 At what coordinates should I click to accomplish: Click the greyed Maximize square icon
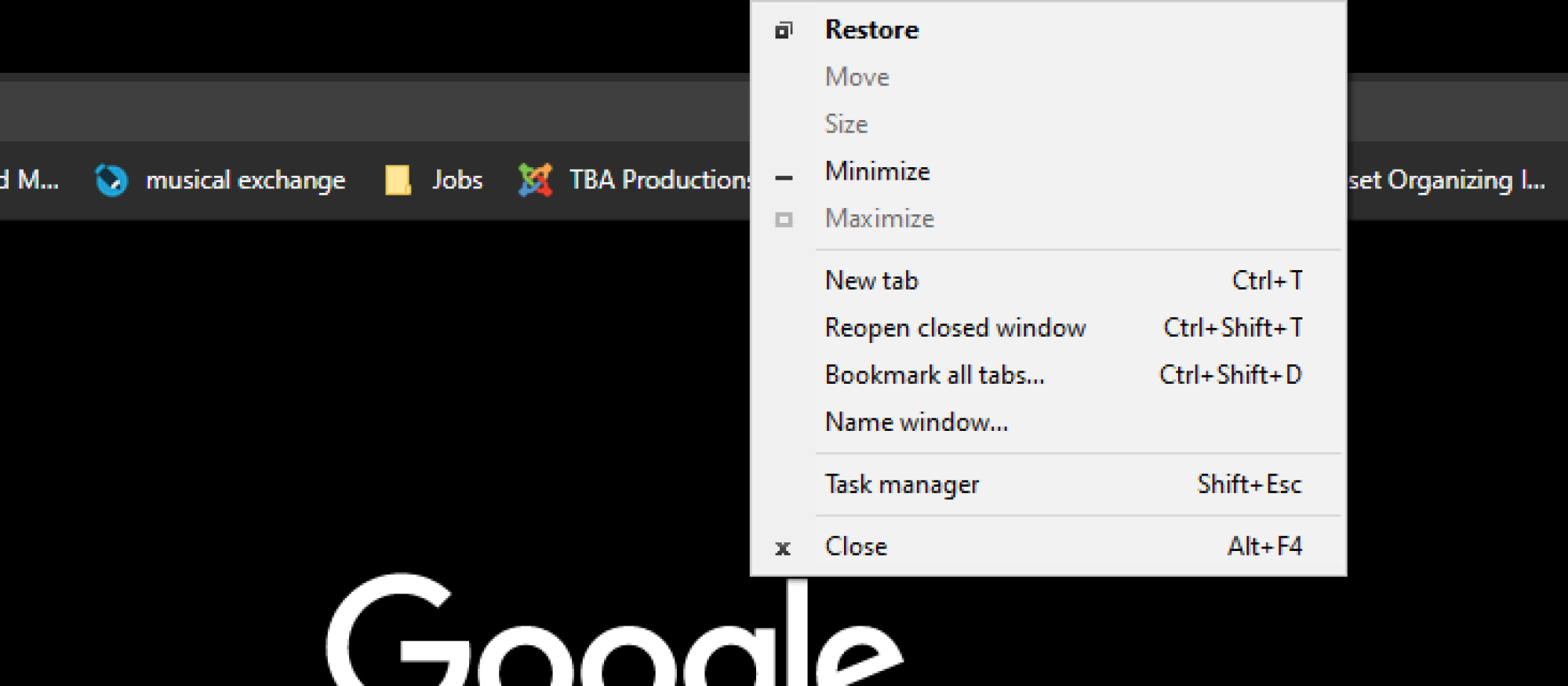[784, 219]
